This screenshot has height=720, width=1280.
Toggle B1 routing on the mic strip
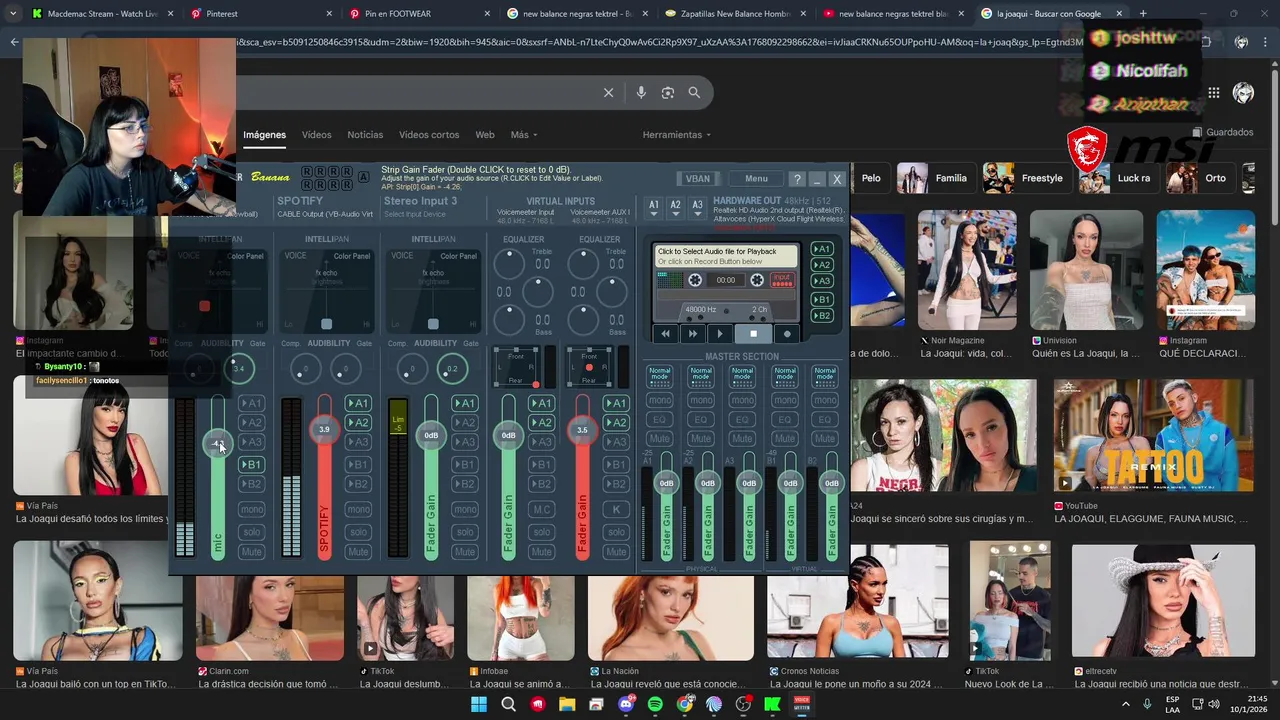click(x=251, y=464)
